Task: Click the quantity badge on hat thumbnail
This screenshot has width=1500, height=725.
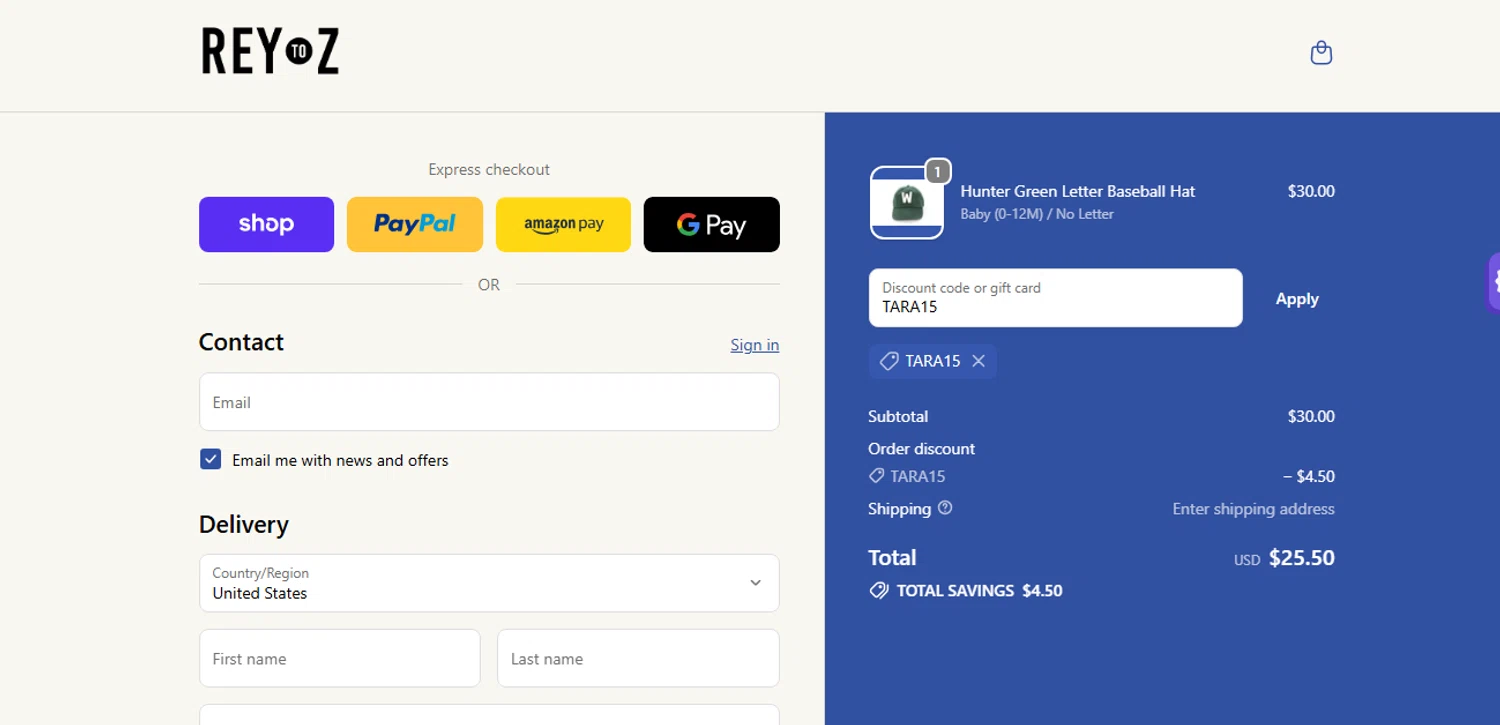Action: point(937,172)
